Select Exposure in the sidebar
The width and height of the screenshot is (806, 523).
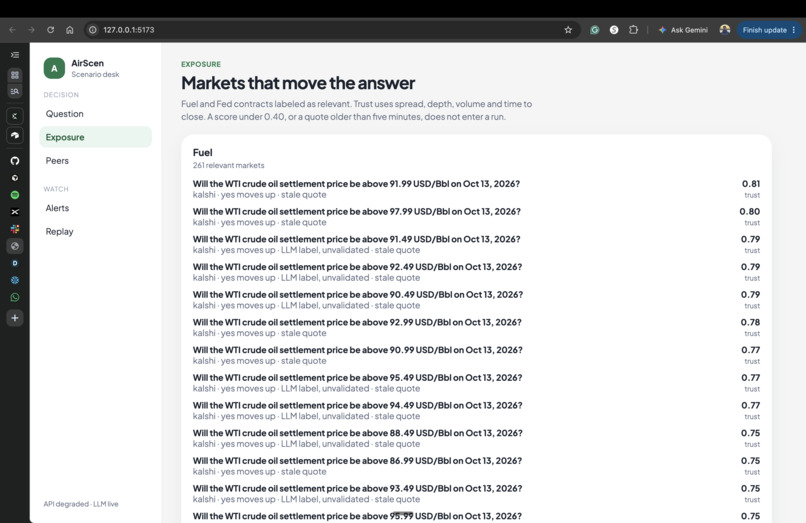[x=95, y=137]
